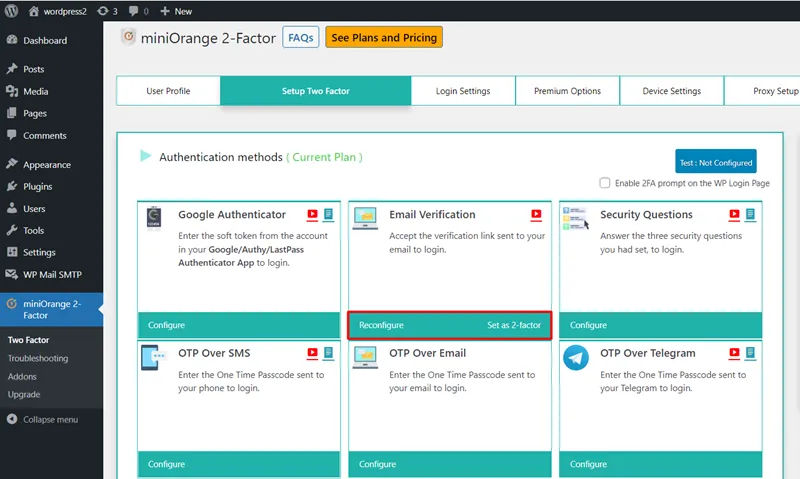Click the Google Authenticator app icon
This screenshot has height=479, width=800.
pyautogui.click(x=154, y=217)
